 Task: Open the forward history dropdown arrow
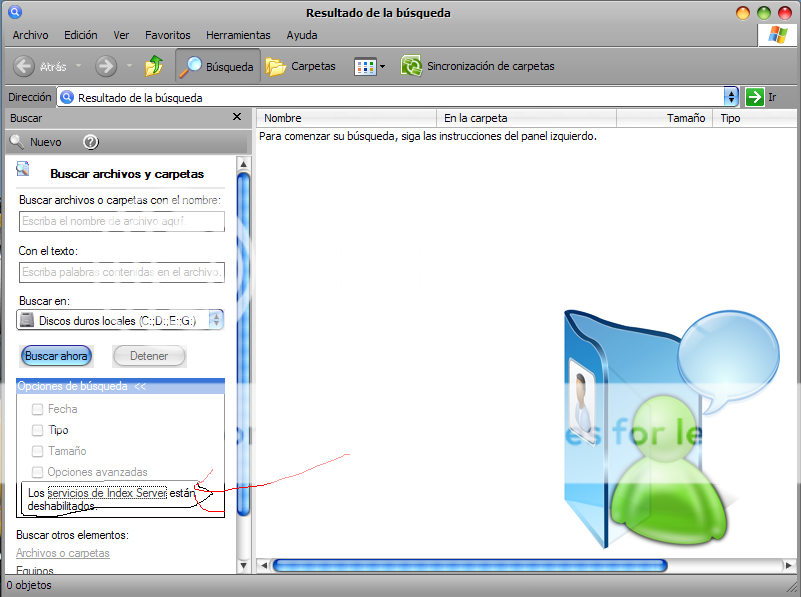pos(129,66)
